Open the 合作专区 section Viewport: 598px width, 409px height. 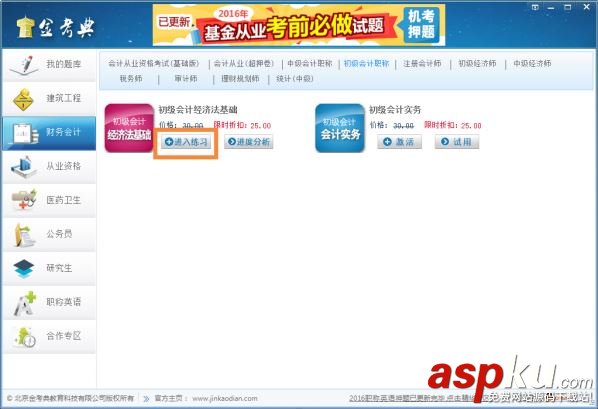[x=49, y=336]
